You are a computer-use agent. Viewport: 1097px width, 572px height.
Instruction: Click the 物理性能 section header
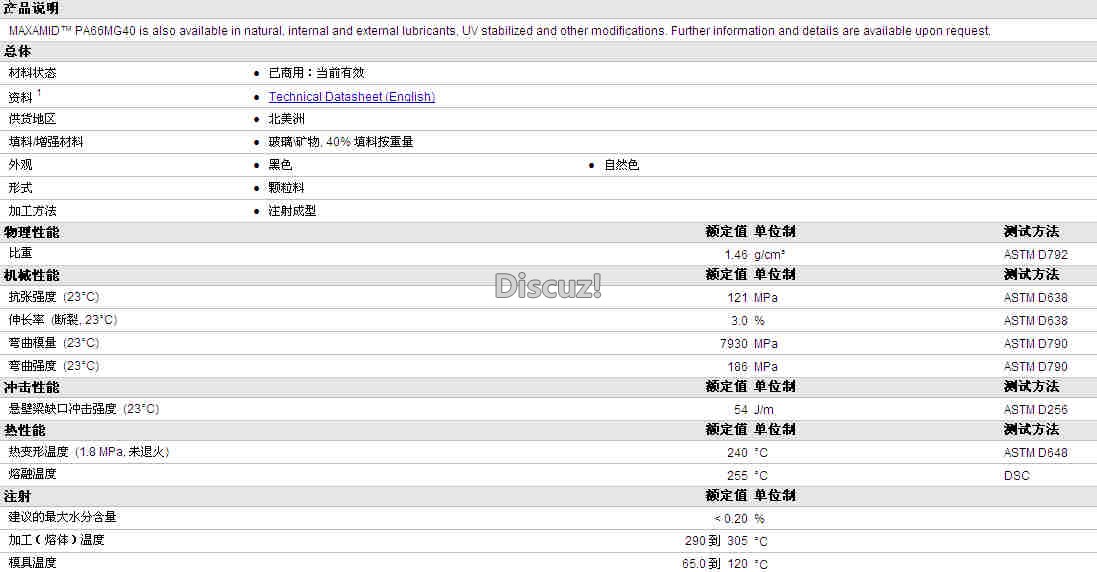point(31,232)
